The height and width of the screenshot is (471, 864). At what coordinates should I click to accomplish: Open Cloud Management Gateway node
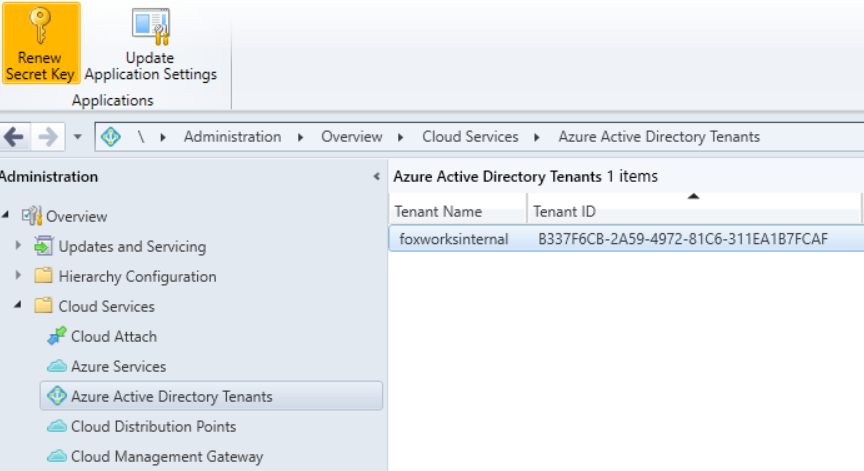click(167, 457)
